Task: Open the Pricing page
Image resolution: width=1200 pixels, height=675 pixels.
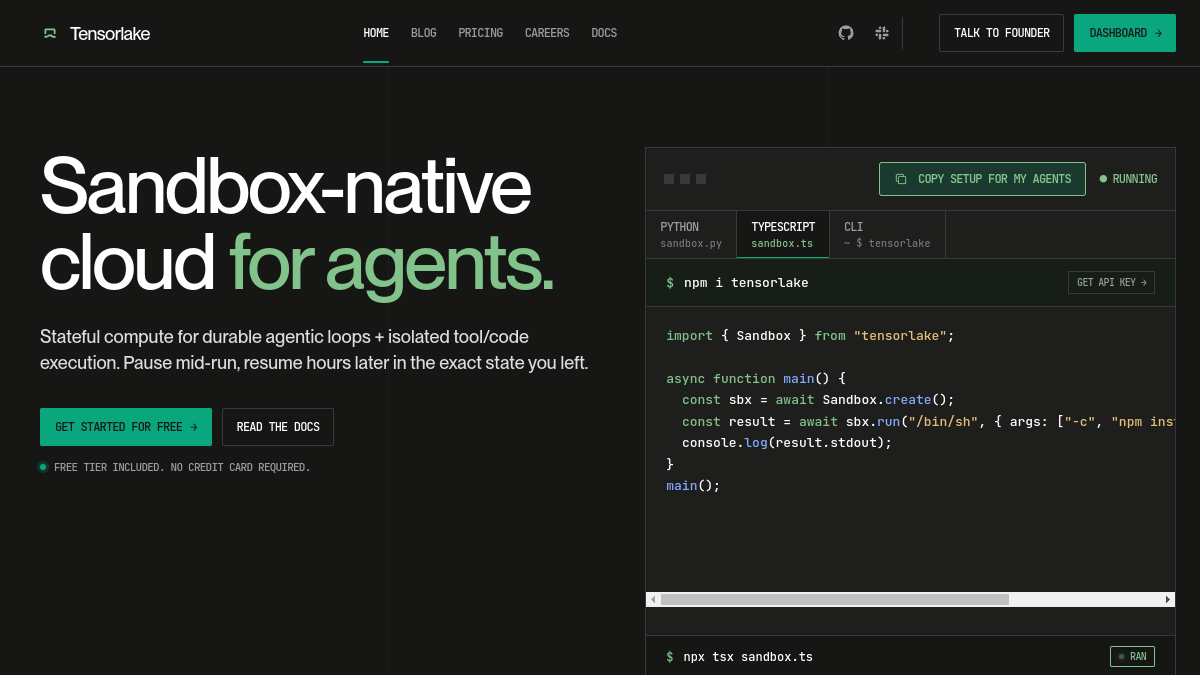Action: tap(481, 33)
